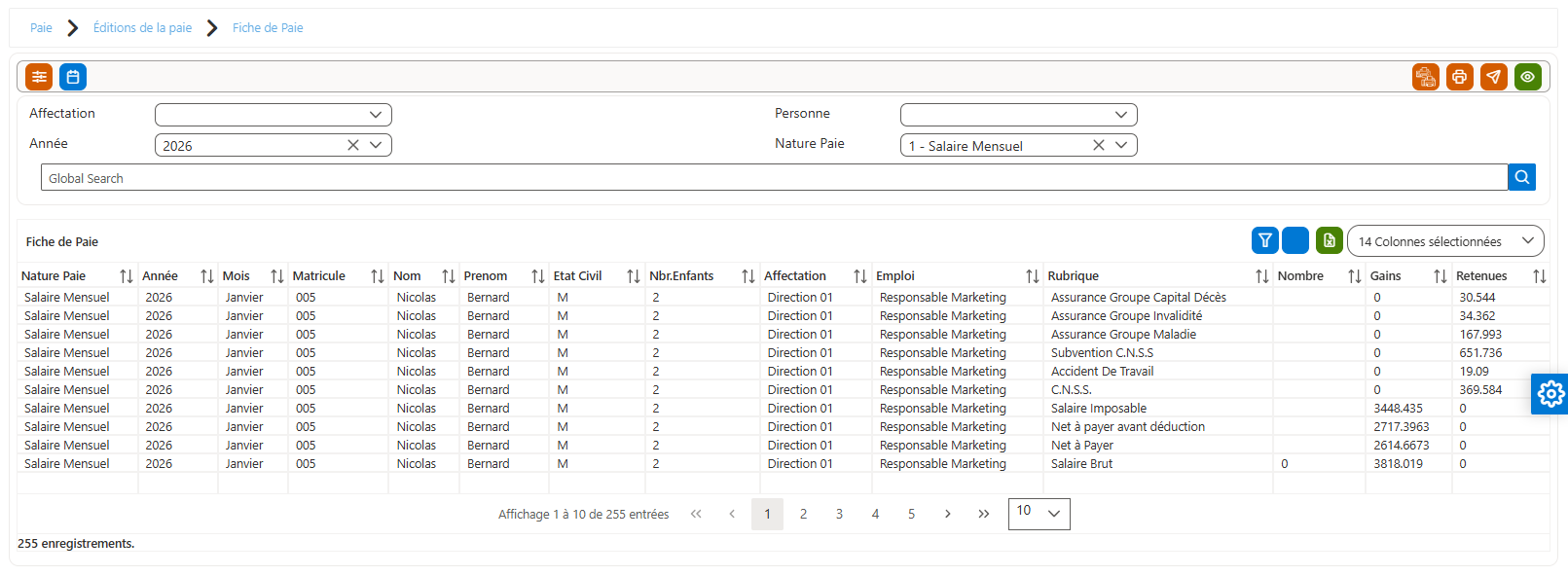Toggle the blue funnel table filter
Viewport: 1568px width, 576px height.
point(1265,240)
